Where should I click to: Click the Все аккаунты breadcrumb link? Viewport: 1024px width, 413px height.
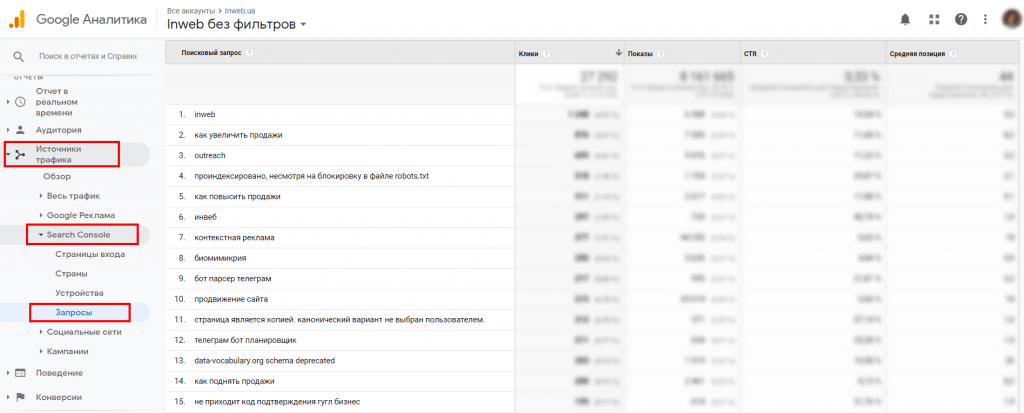tap(189, 12)
